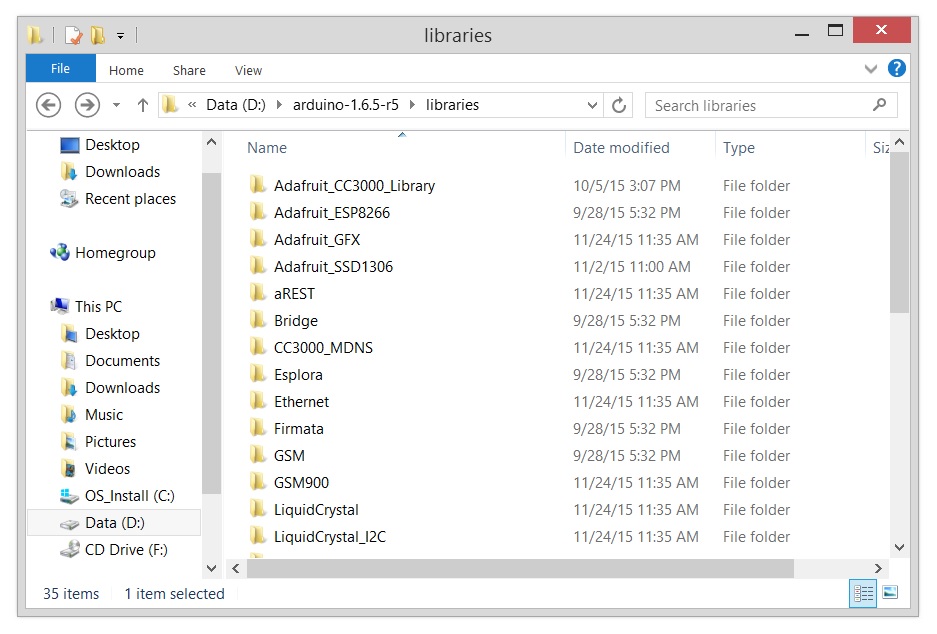
Task: Select the LiquidCrystal_I2C folder icon
Action: (258, 535)
